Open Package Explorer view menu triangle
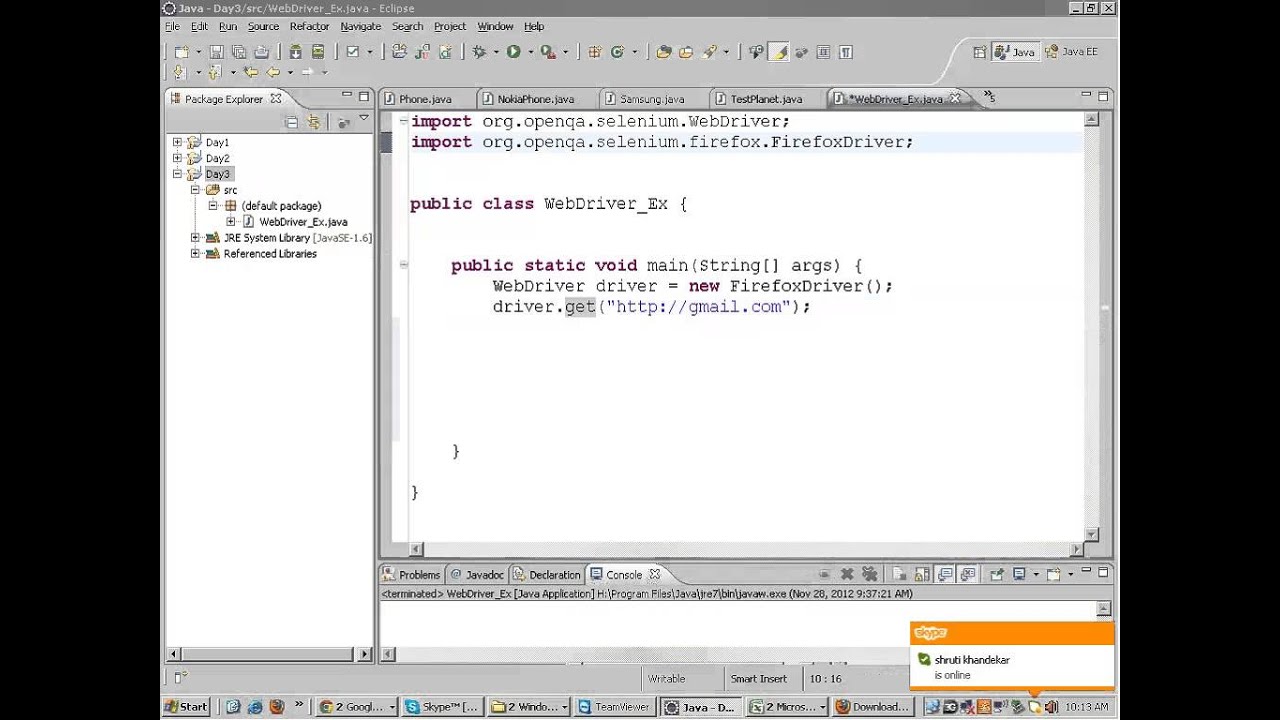The width and height of the screenshot is (1280, 720). click(364, 119)
